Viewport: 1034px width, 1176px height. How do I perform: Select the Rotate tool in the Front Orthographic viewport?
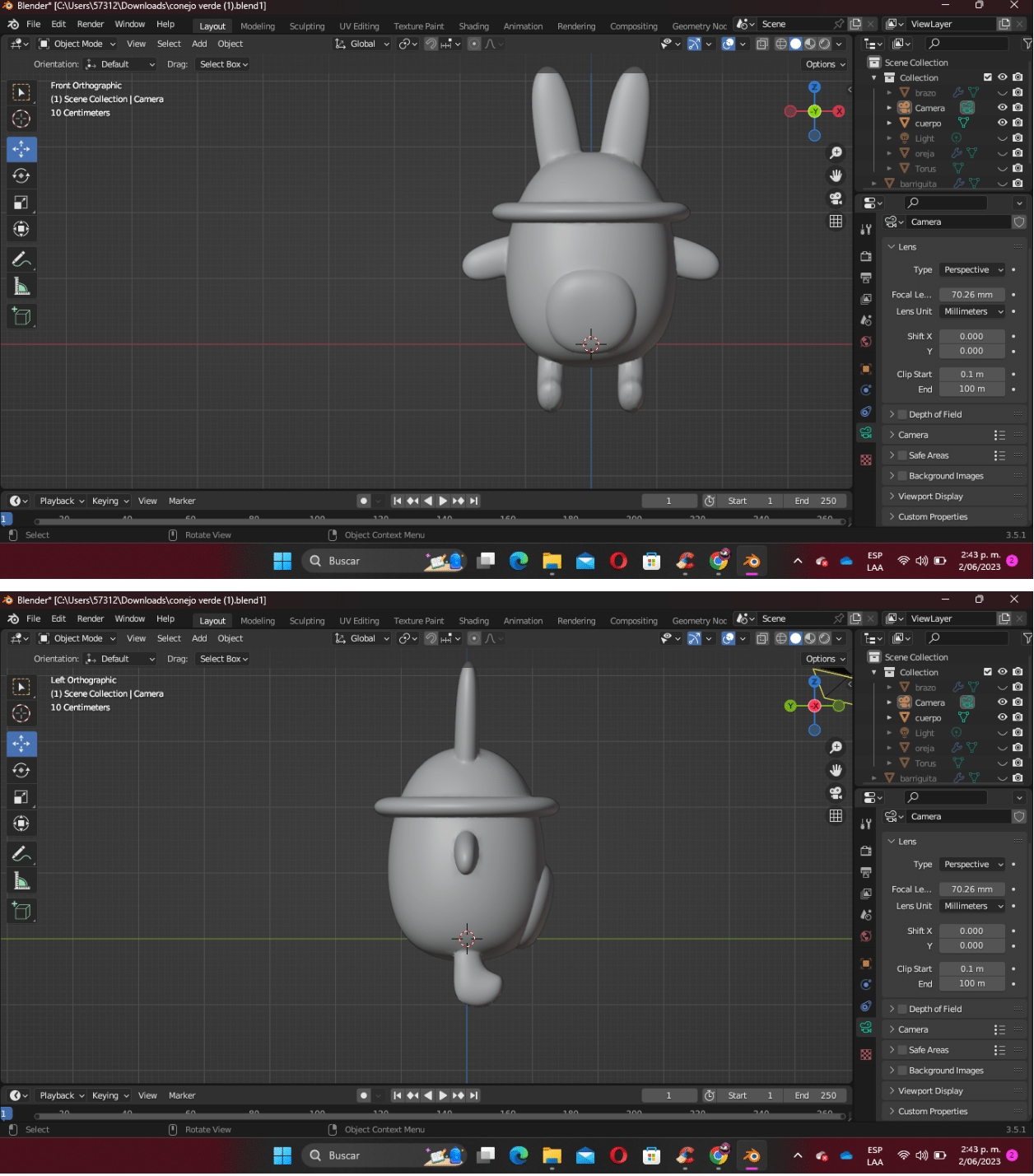[x=21, y=176]
